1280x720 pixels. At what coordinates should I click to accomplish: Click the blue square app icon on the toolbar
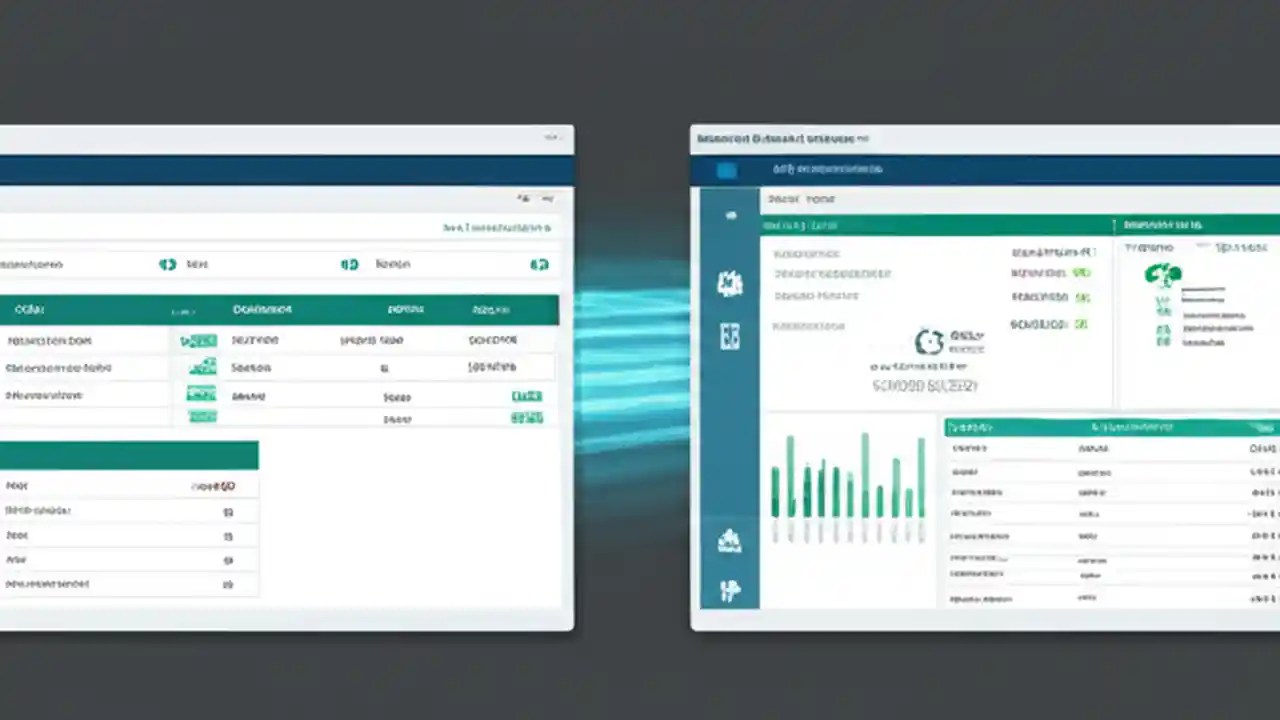point(727,169)
